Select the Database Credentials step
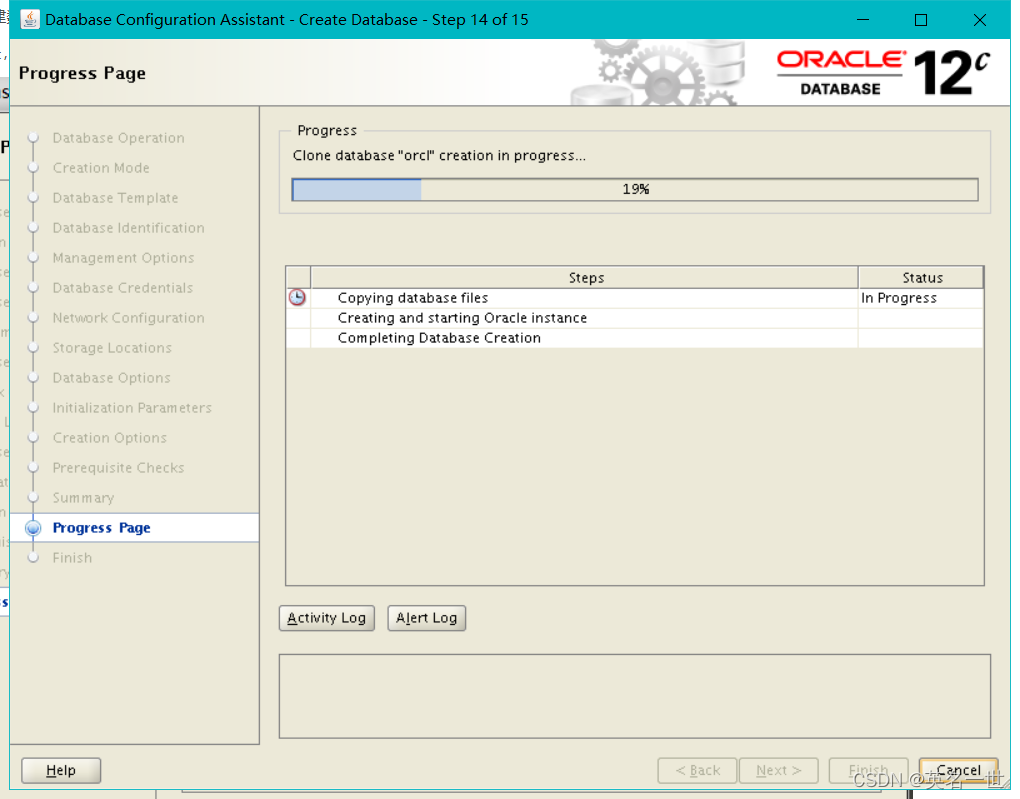 pyautogui.click(x=122, y=288)
